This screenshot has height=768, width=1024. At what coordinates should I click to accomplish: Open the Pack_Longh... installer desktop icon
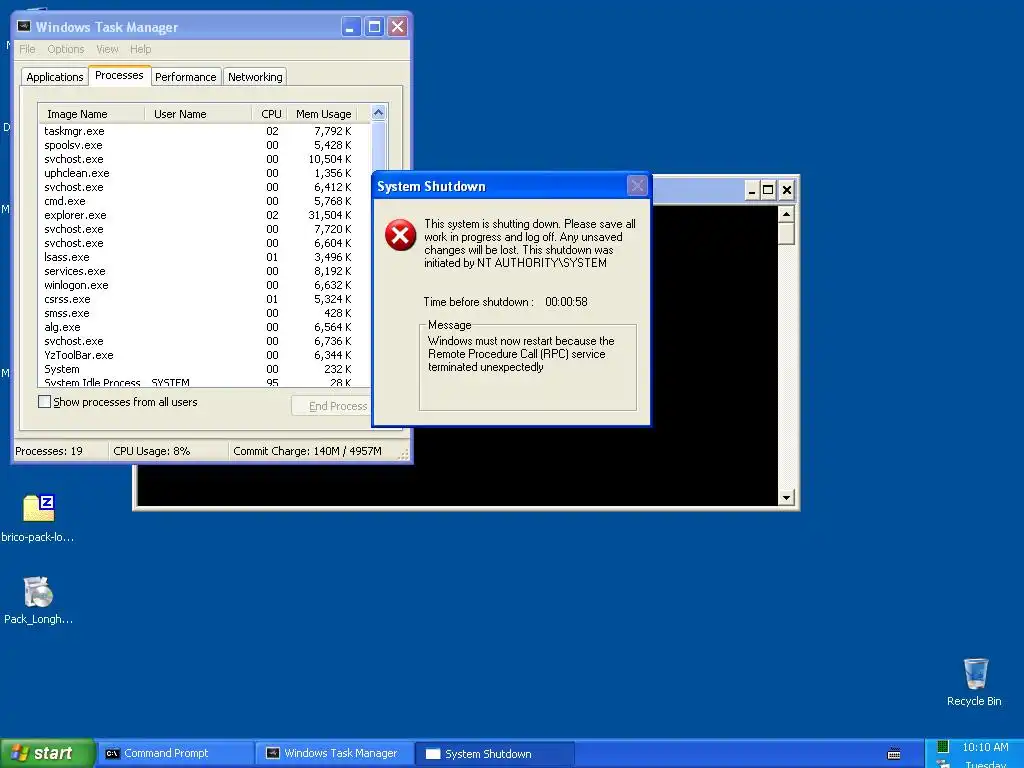click(x=38, y=592)
